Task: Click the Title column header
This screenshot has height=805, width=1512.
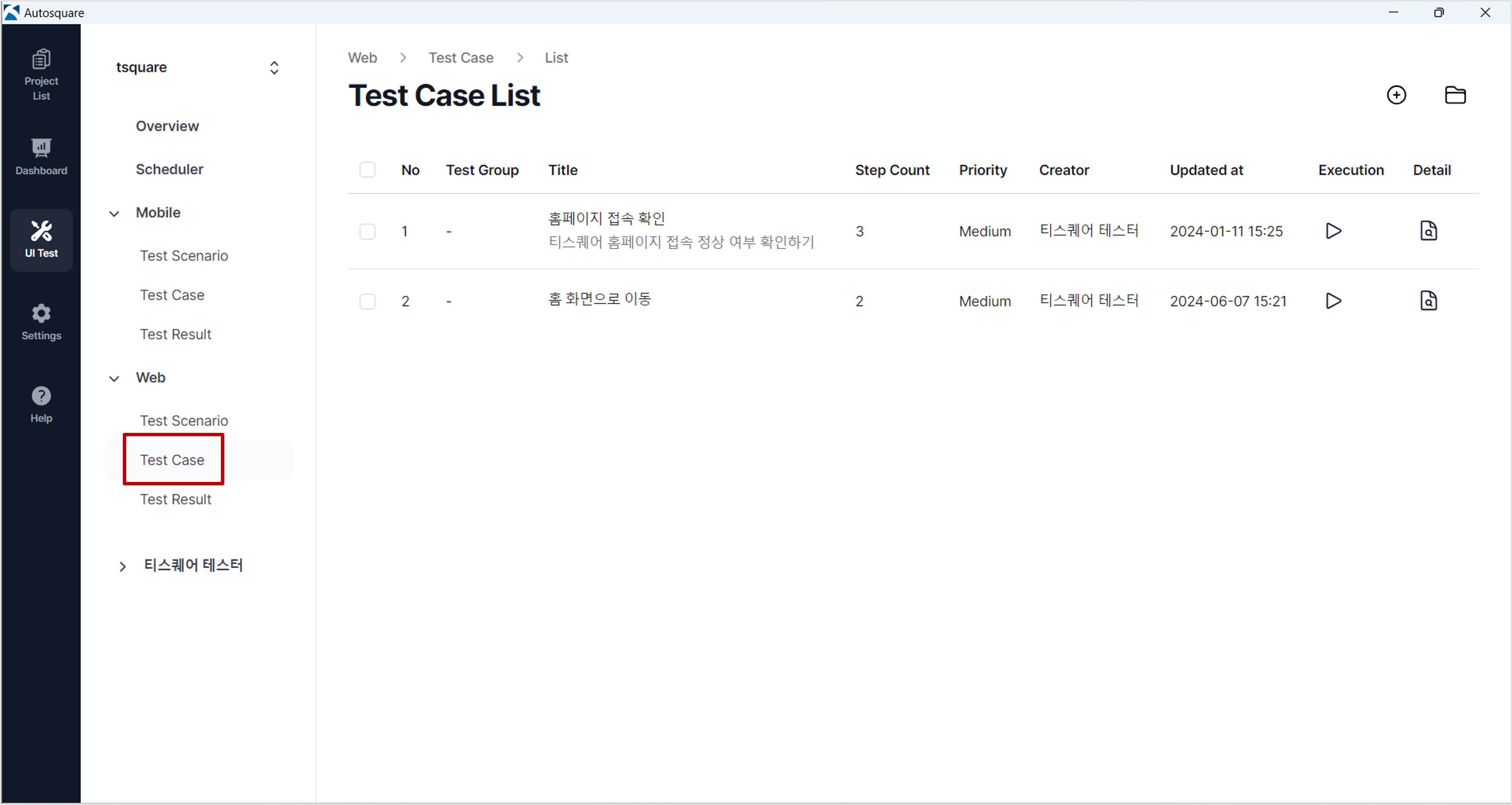Action: point(562,170)
